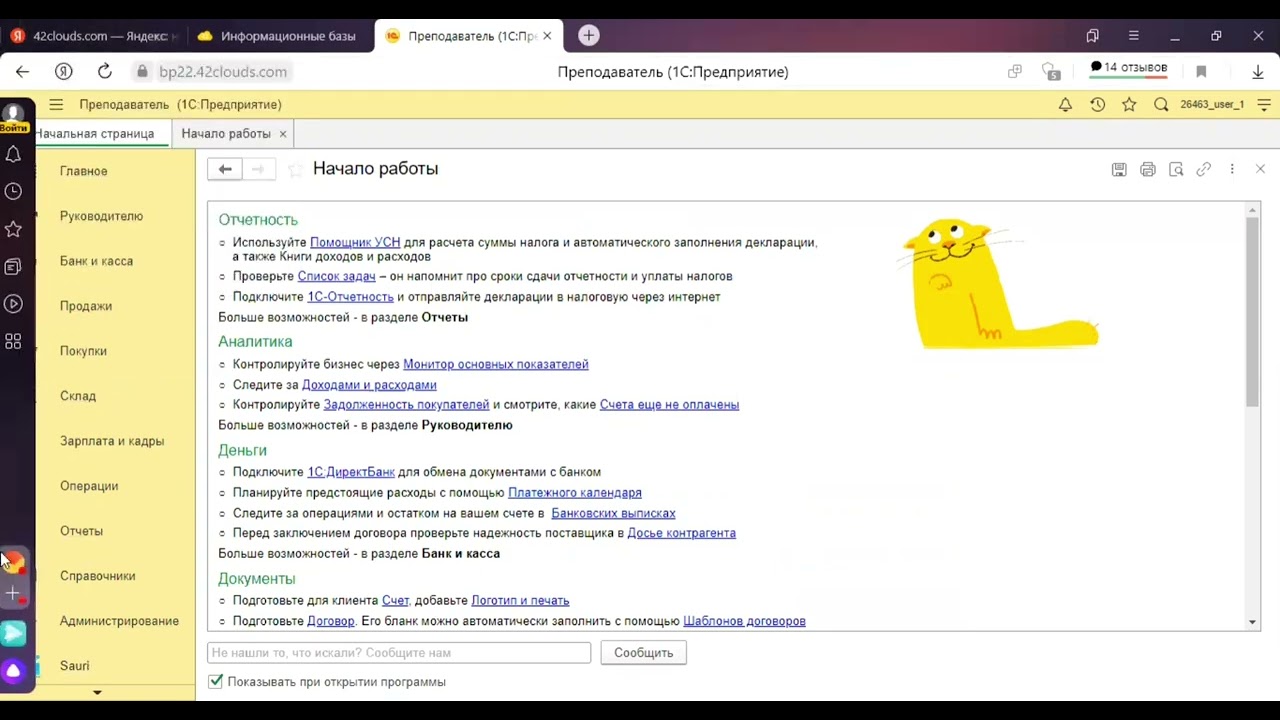Screen dimensions: 1280x720
Task: Open settings lines icon next to 26463_user_1
Action: click(x=1264, y=104)
